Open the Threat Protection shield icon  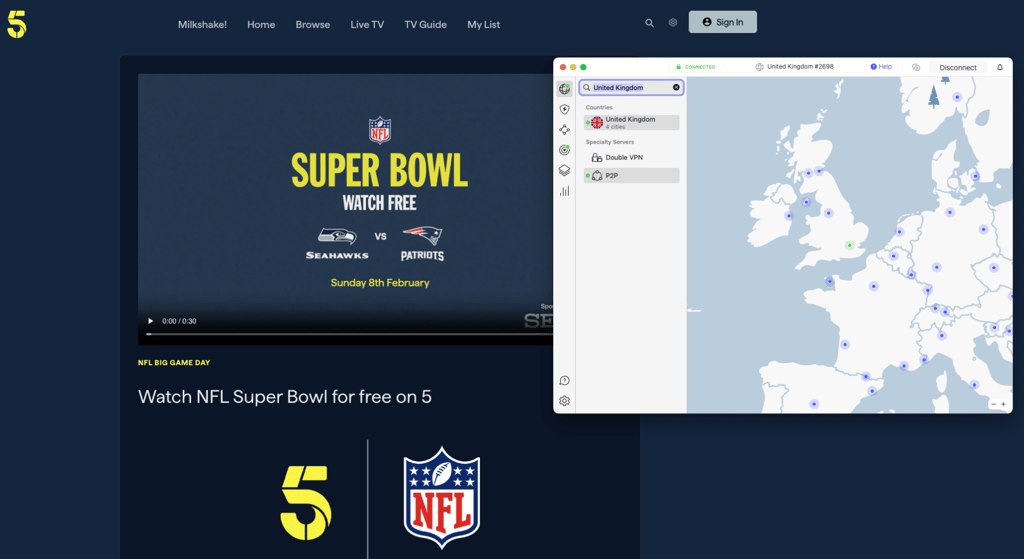click(x=564, y=109)
